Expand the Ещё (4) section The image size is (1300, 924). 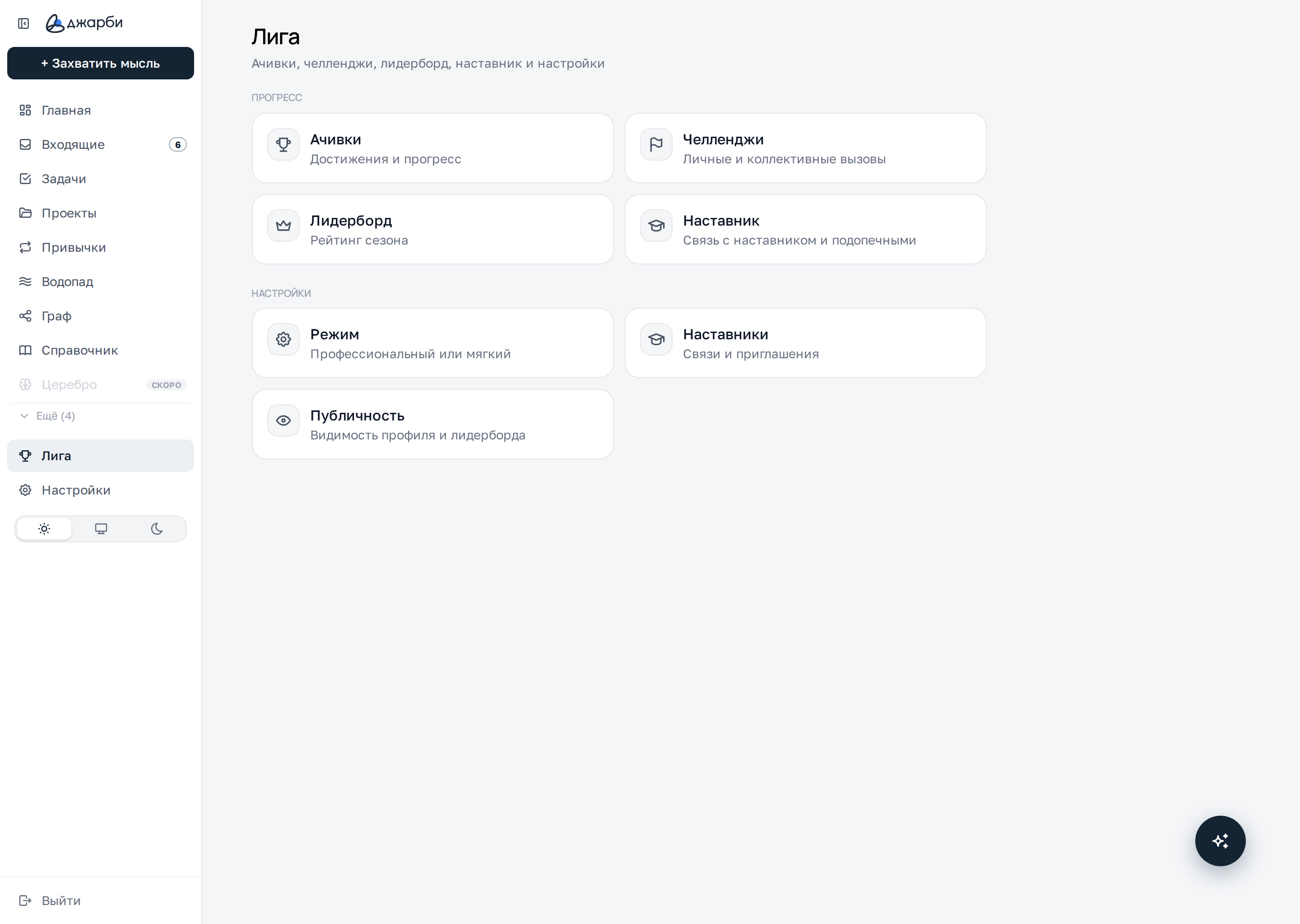coord(47,416)
